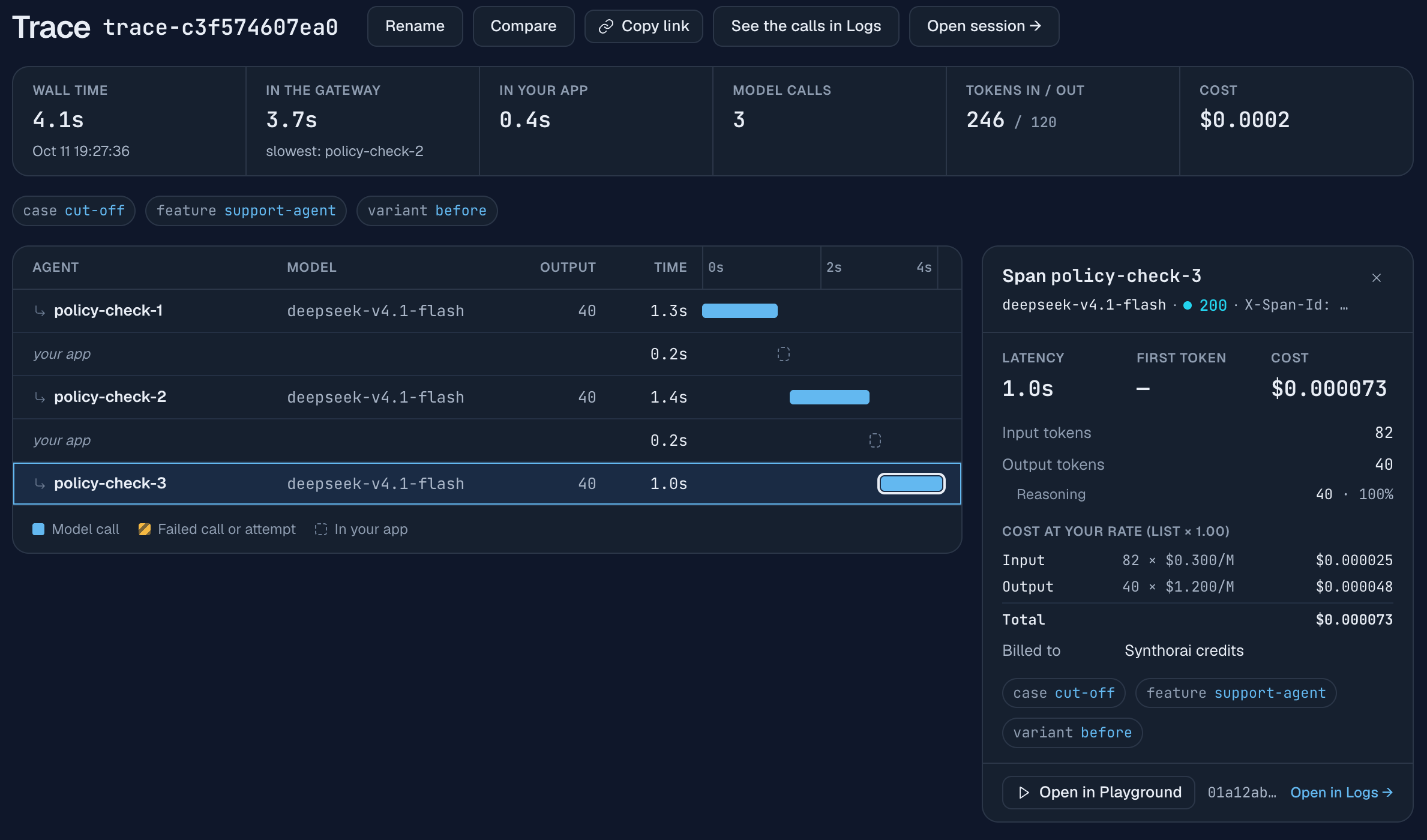The height and width of the screenshot is (840, 1427).
Task: Click the X-Span-Id text in span header
Action: coord(1297,305)
